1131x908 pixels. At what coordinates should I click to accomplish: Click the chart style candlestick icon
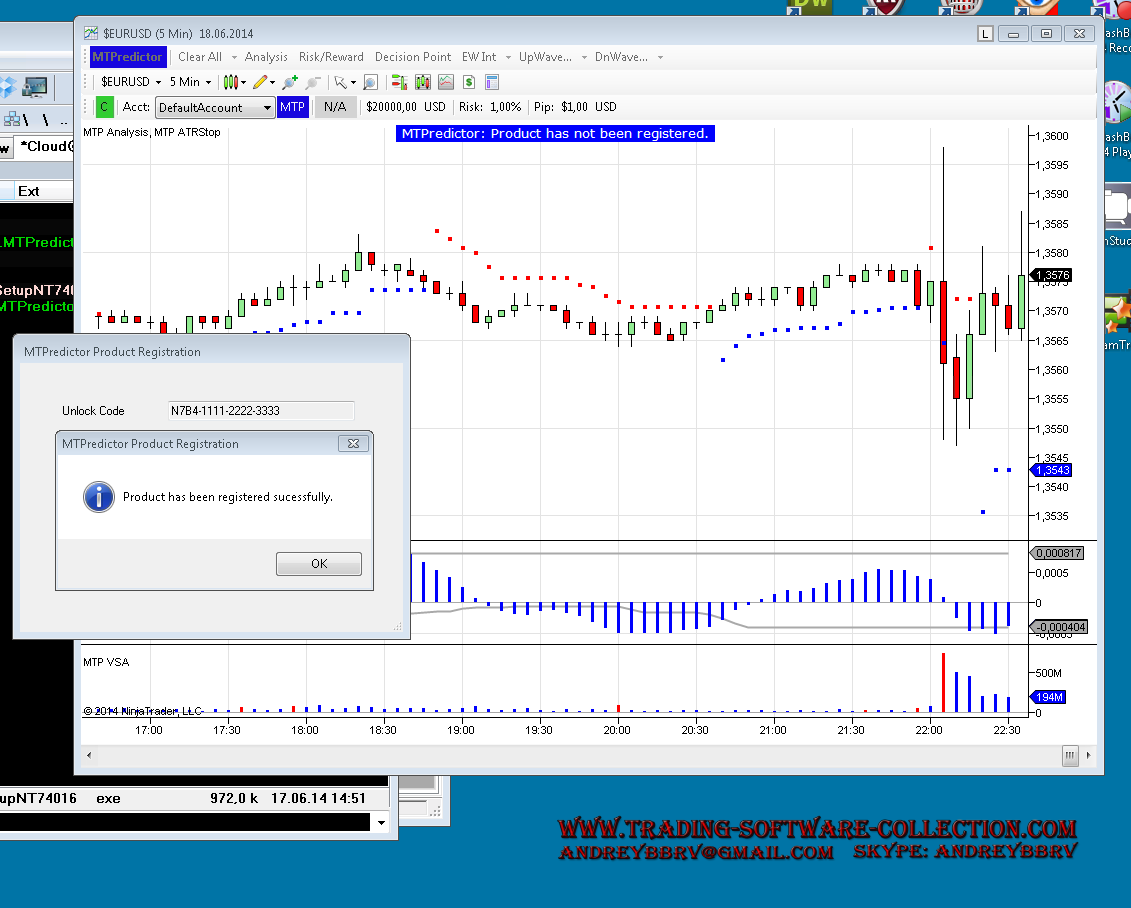point(231,82)
